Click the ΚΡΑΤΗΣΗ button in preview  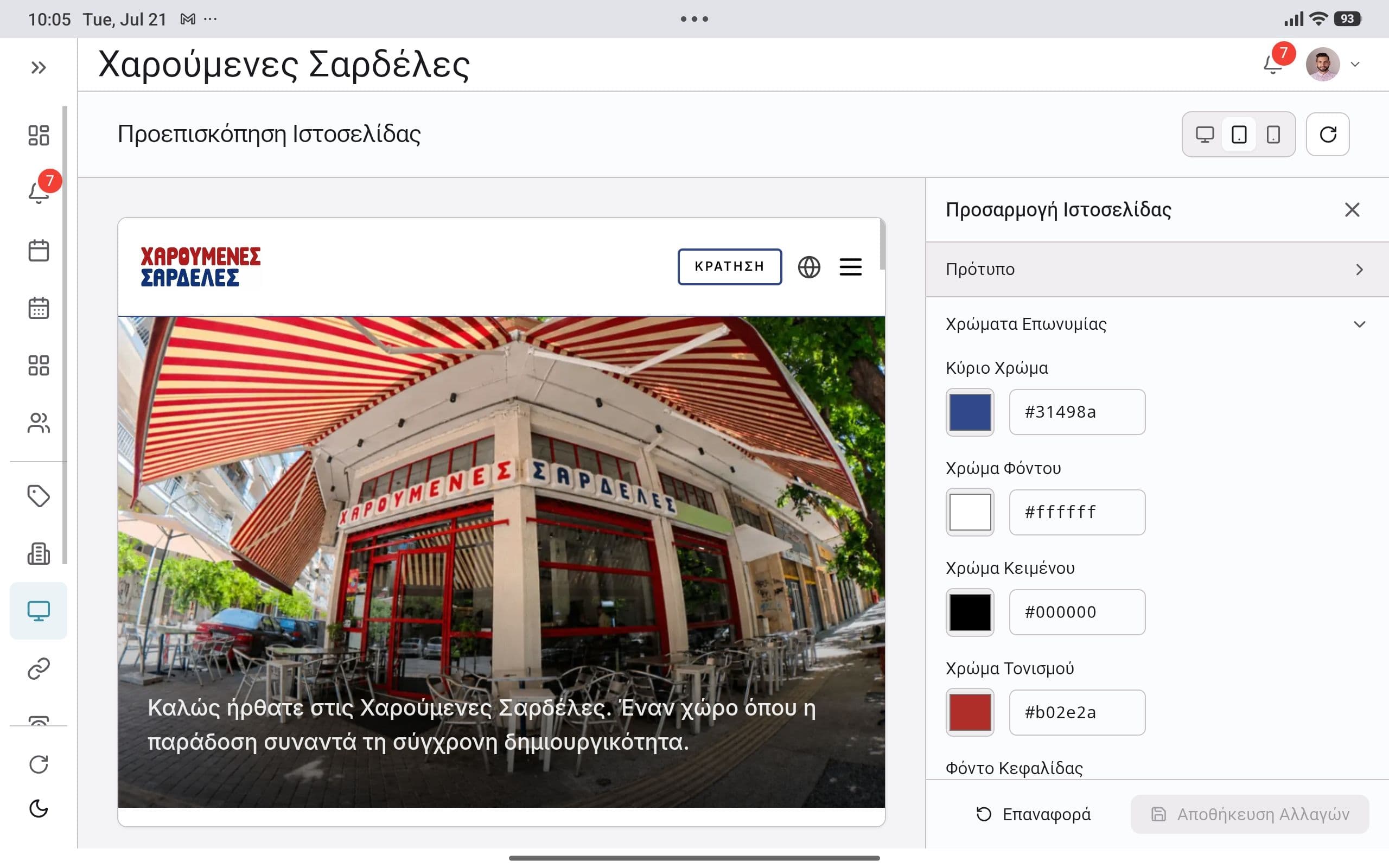tap(730, 266)
